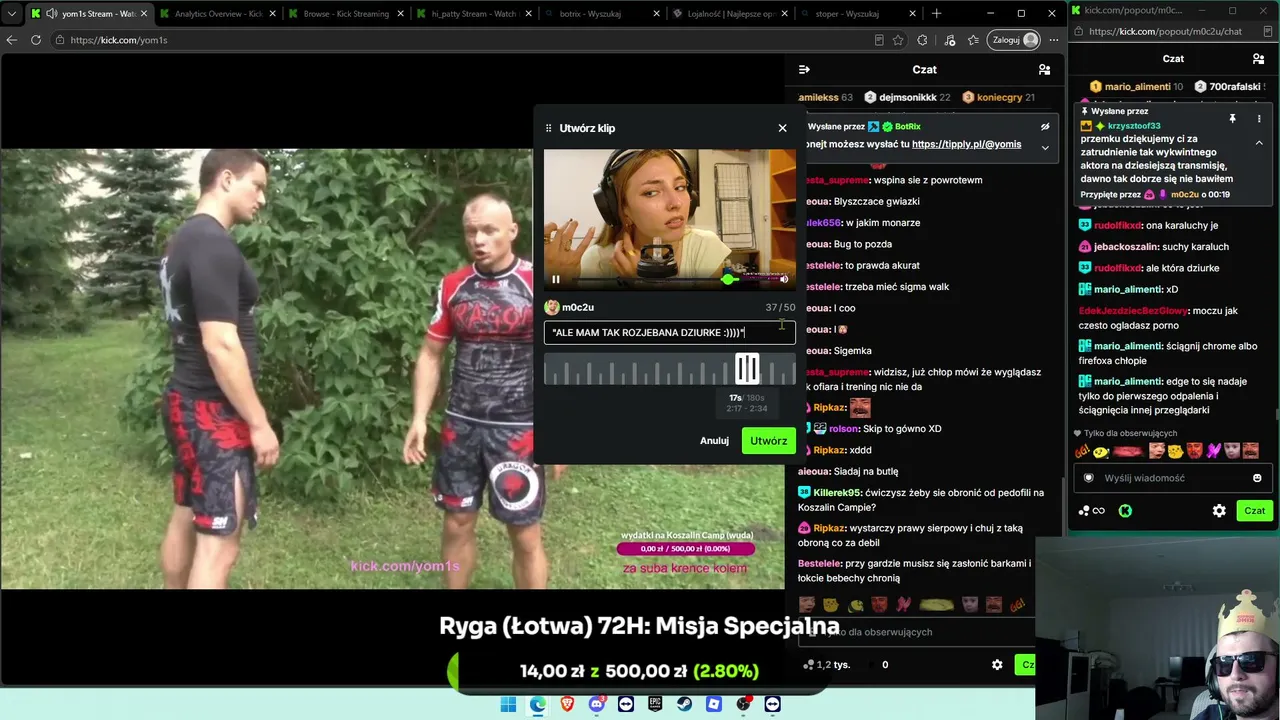
Task: Open Brave browser from taskbar
Action: click(567, 704)
